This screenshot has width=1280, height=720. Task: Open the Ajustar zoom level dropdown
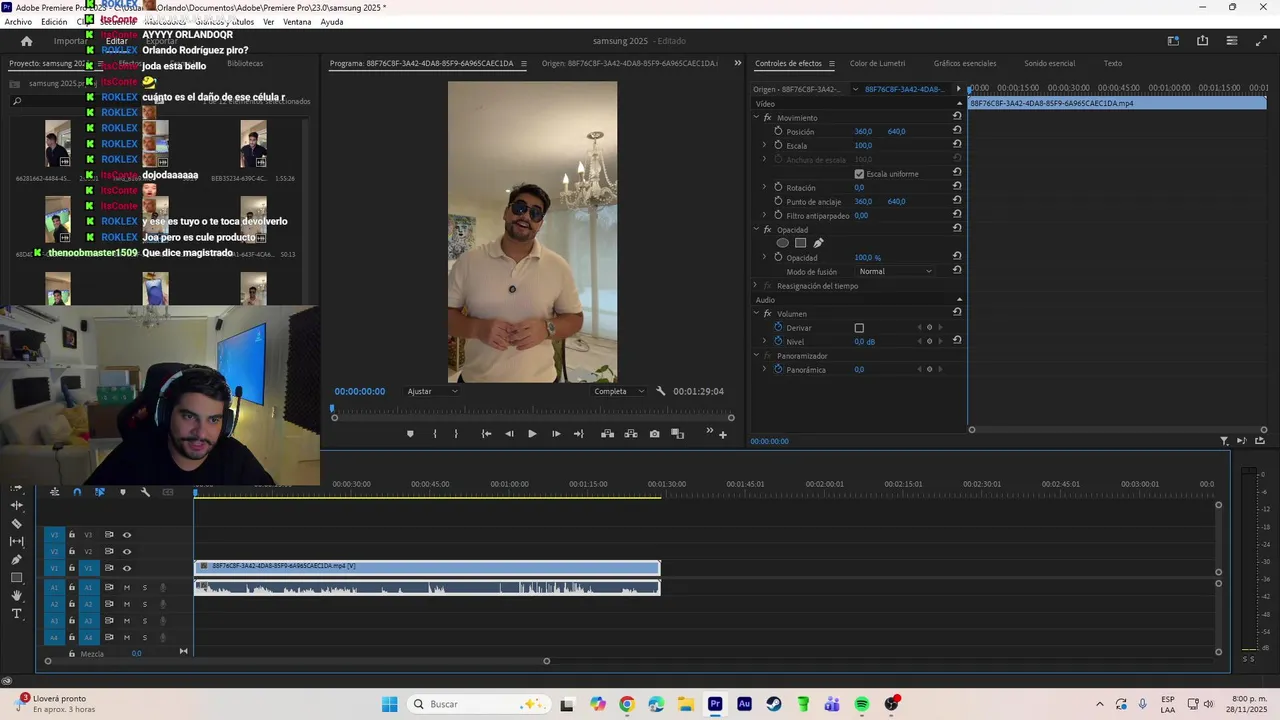point(432,391)
